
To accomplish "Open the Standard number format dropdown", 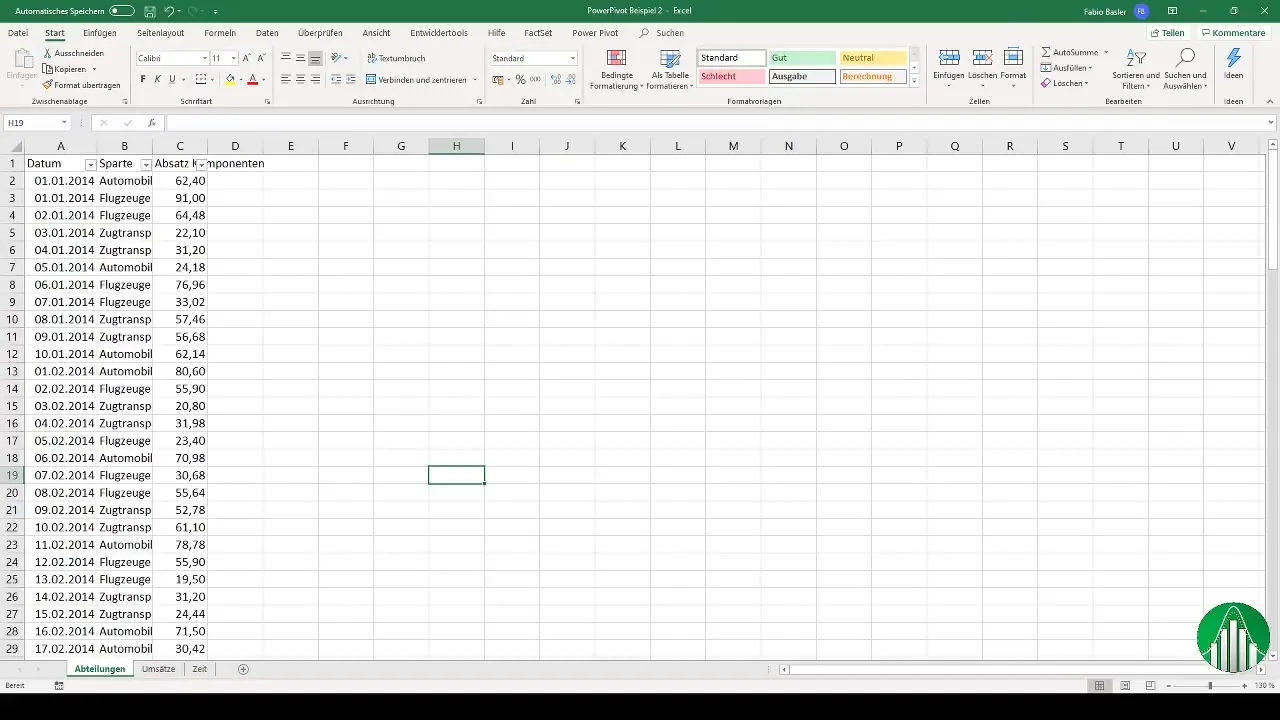I will coord(573,58).
